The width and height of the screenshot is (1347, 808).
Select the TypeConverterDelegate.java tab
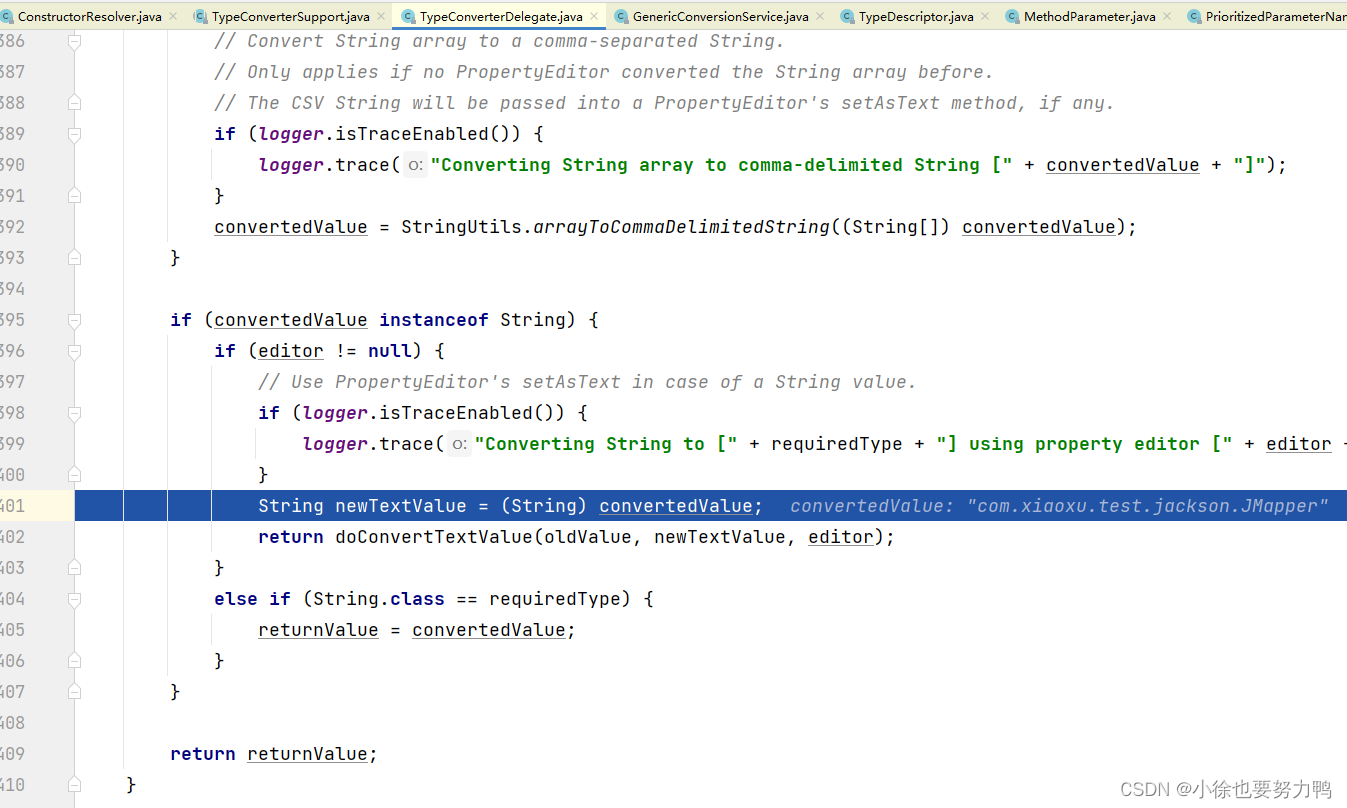pos(501,17)
